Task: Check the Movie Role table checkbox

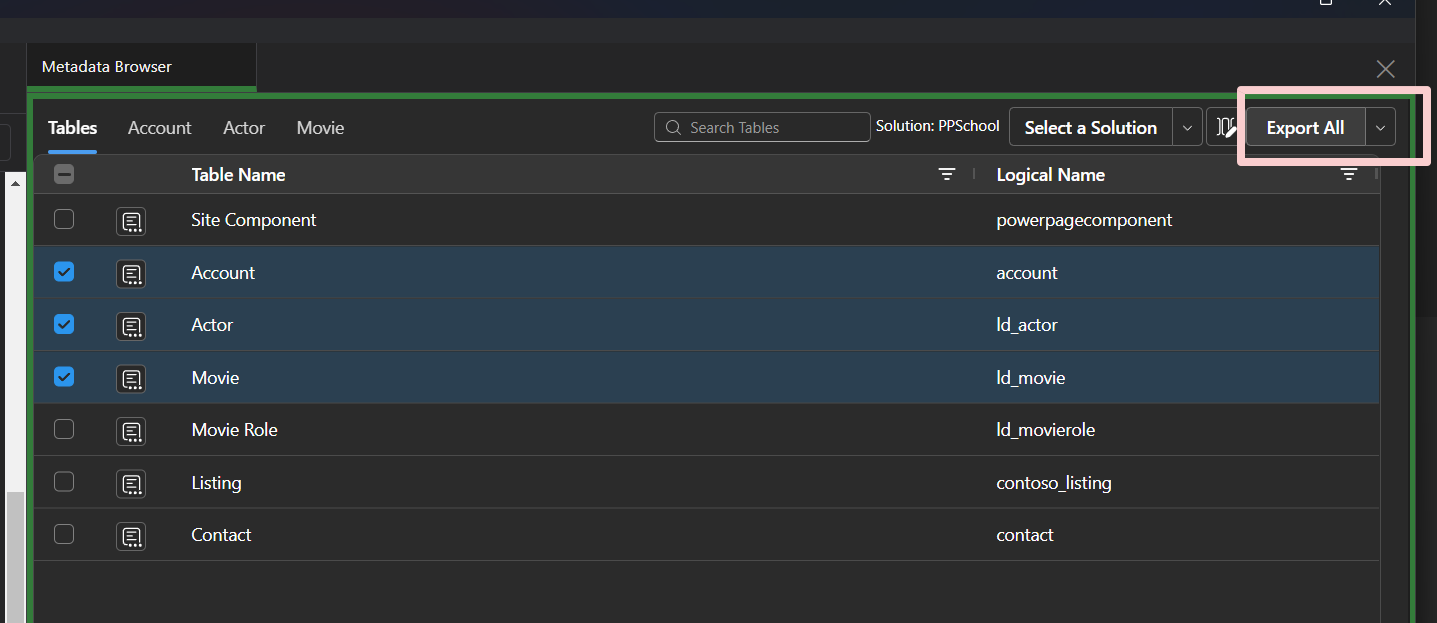Action: point(63,429)
